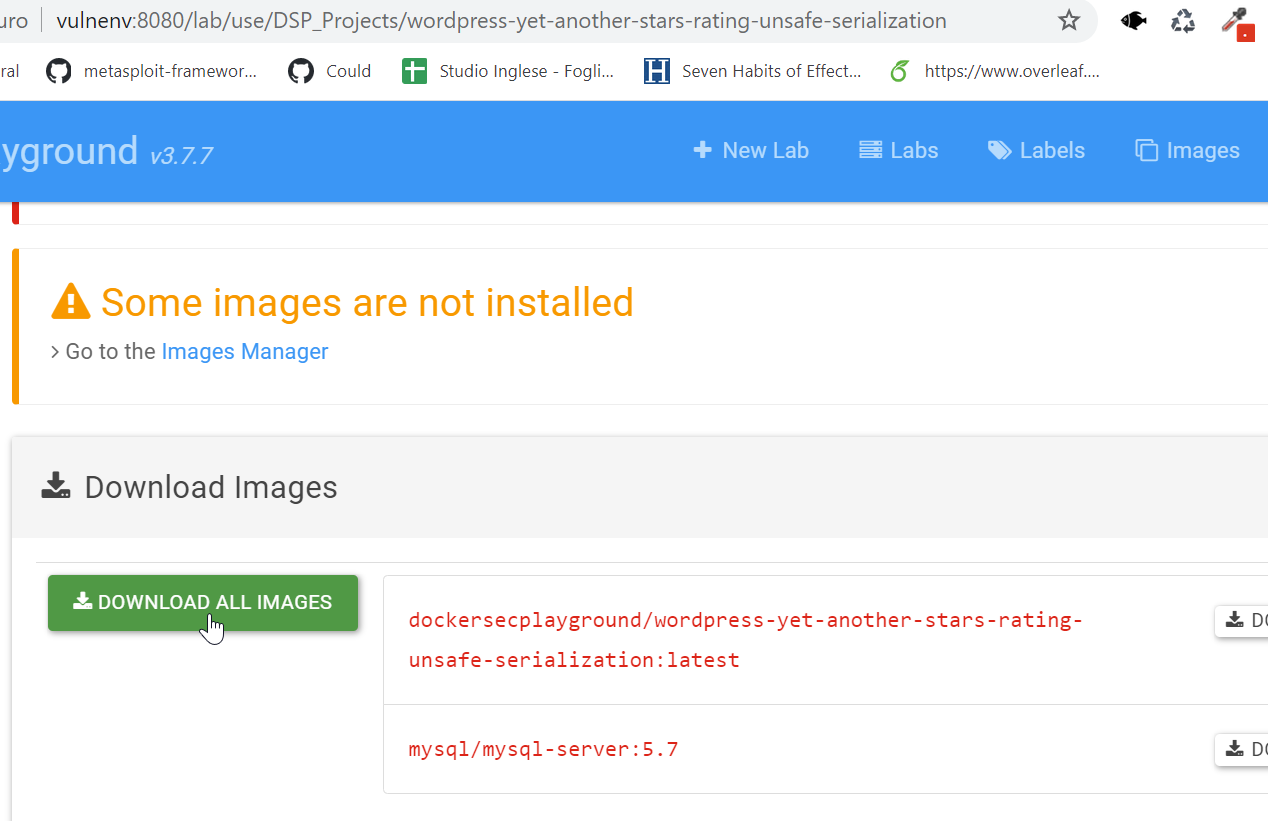
Task: Click the star to bookmark this page
Action: (x=1069, y=21)
